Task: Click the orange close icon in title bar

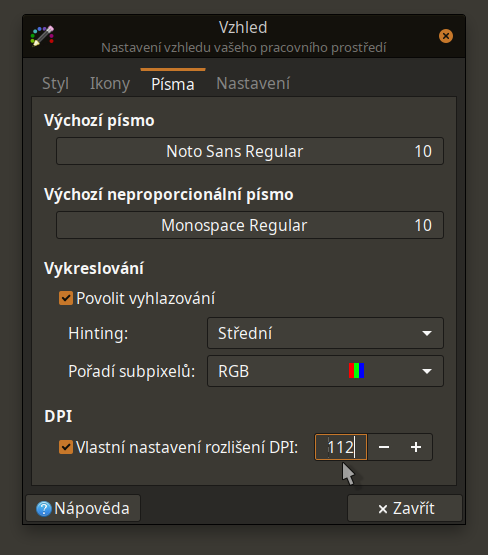Action: (446, 36)
